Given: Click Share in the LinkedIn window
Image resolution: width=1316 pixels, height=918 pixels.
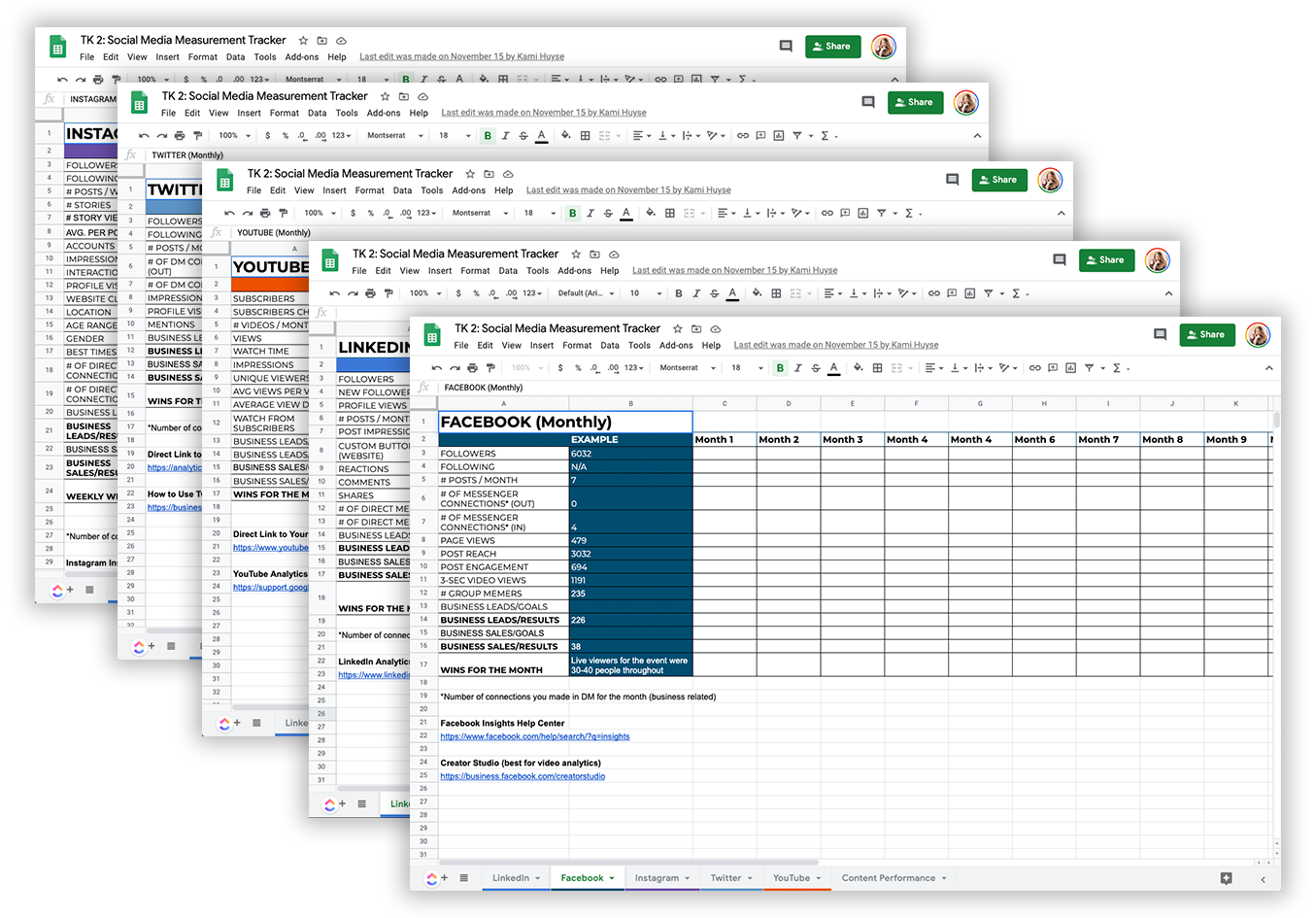Looking at the screenshot, I should tap(1107, 259).
